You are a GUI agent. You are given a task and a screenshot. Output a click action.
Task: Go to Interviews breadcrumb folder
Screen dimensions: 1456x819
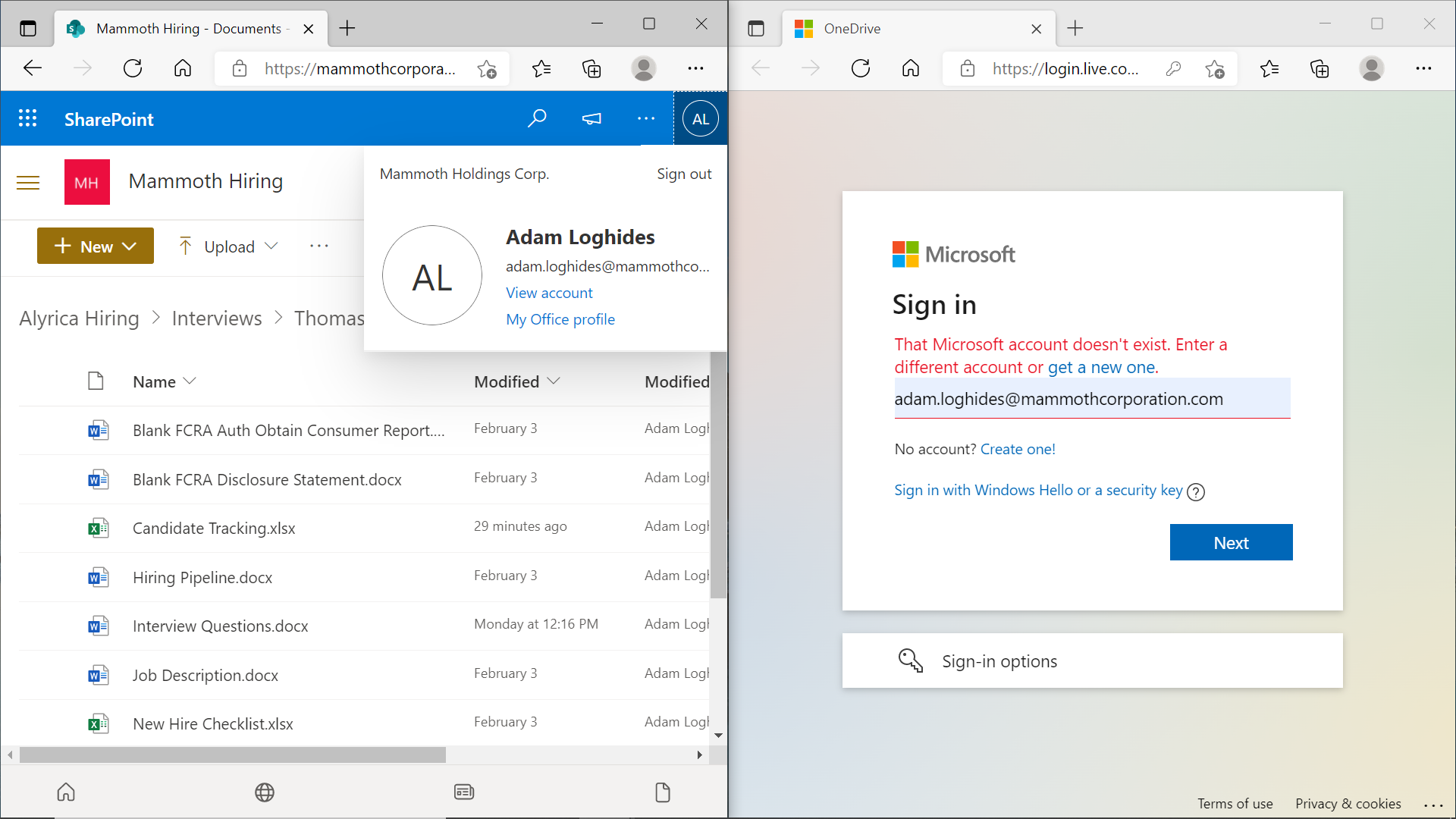point(217,318)
